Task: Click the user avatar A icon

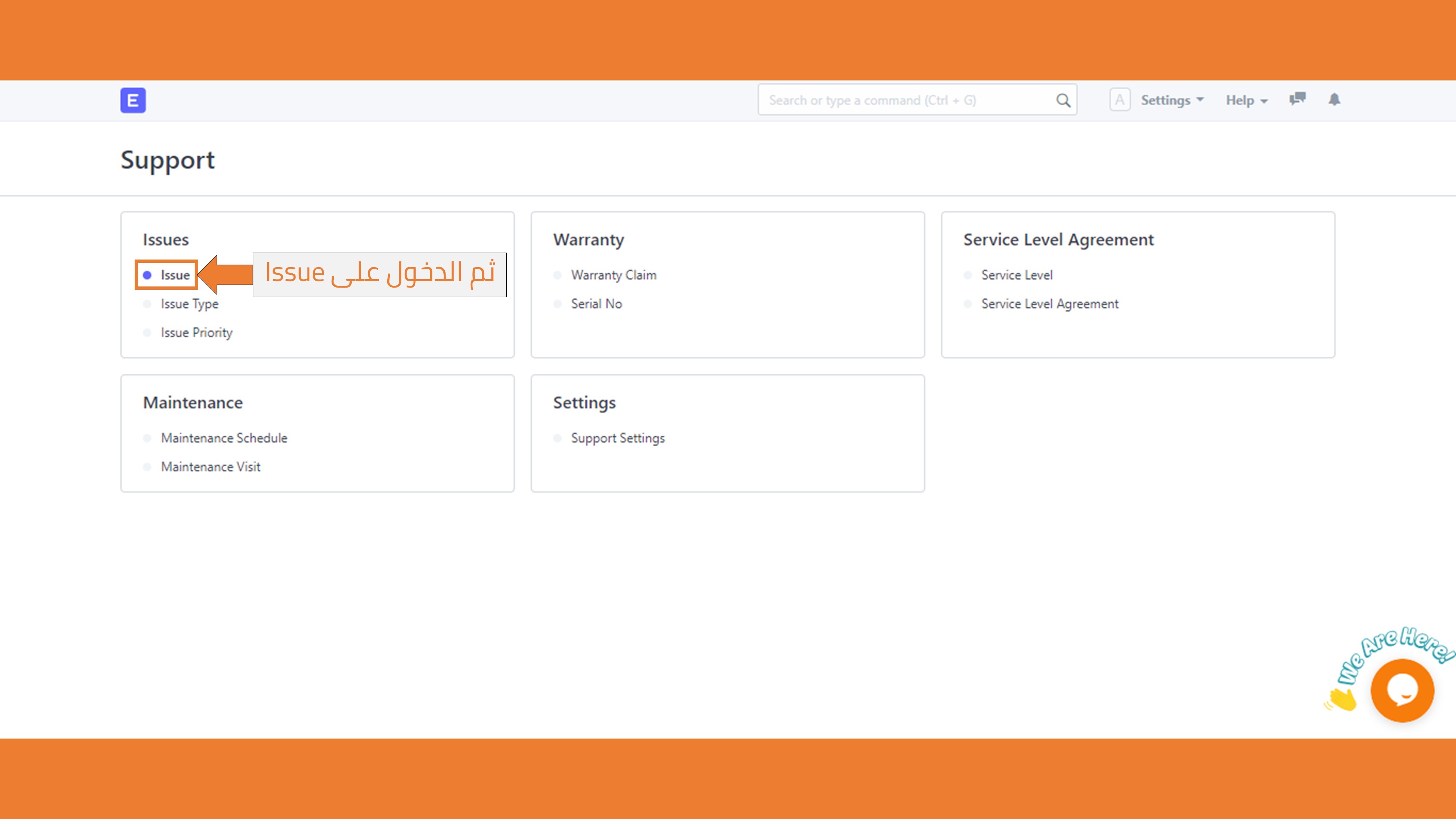Action: click(x=1120, y=99)
